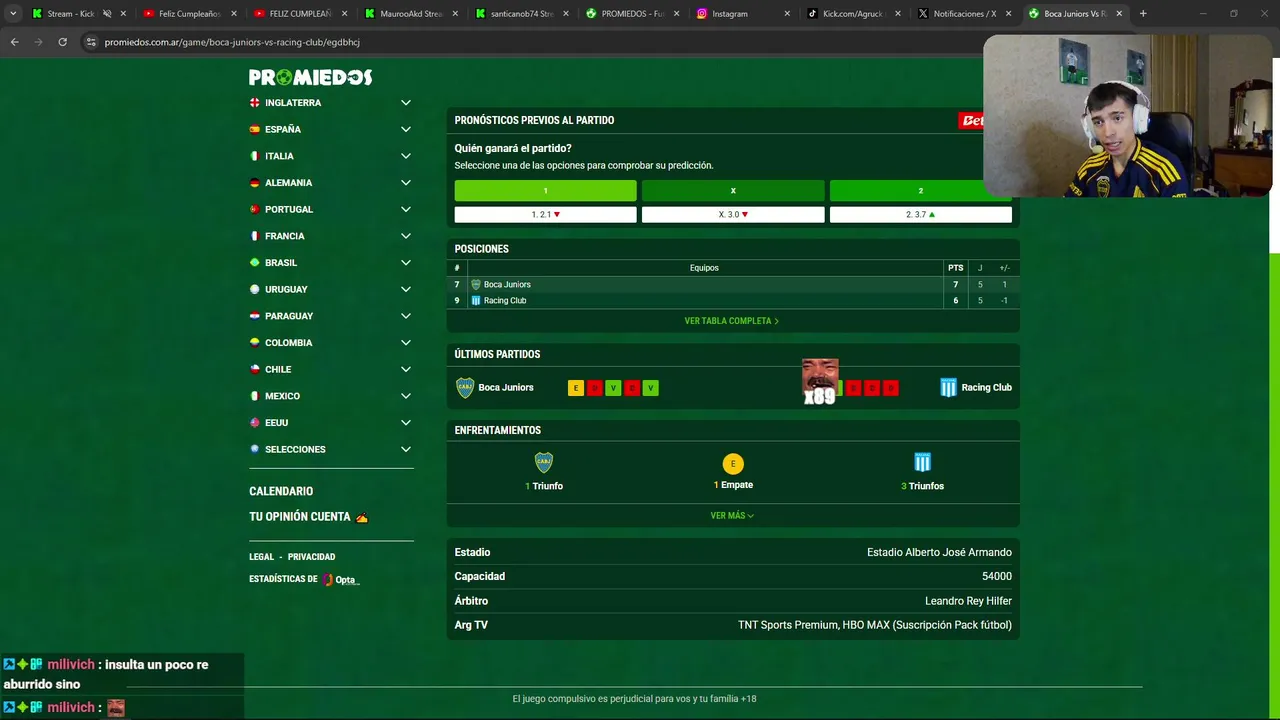
Task: Vote option X for a draw
Action: pyautogui.click(x=733, y=191)
